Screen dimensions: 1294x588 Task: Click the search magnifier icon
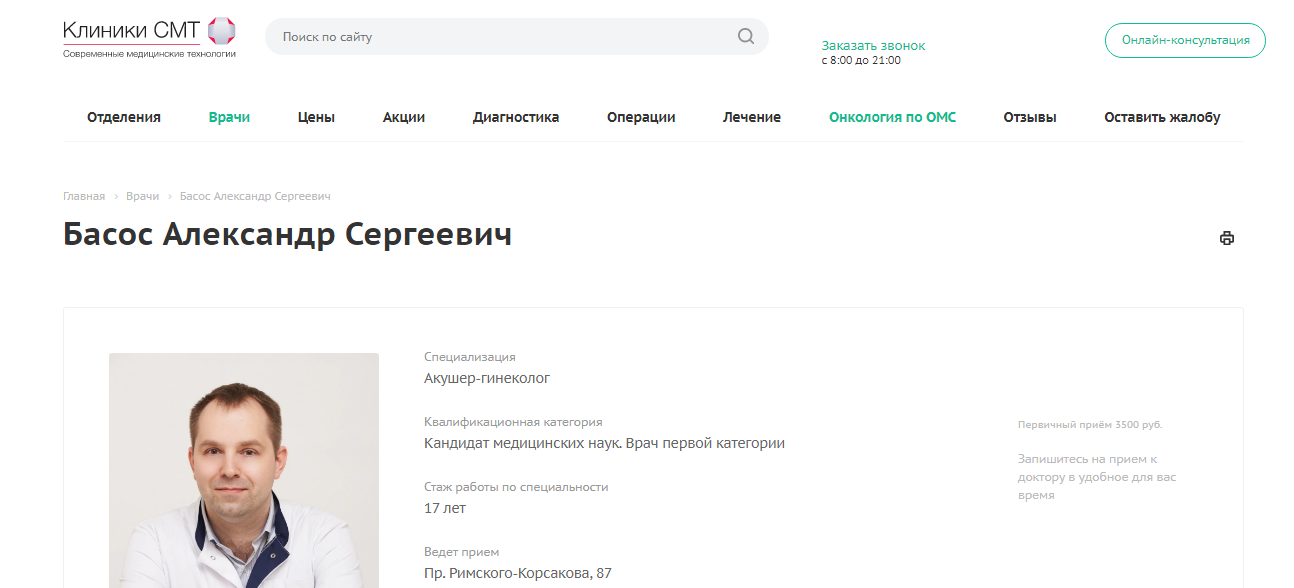[x=746, y=37]
